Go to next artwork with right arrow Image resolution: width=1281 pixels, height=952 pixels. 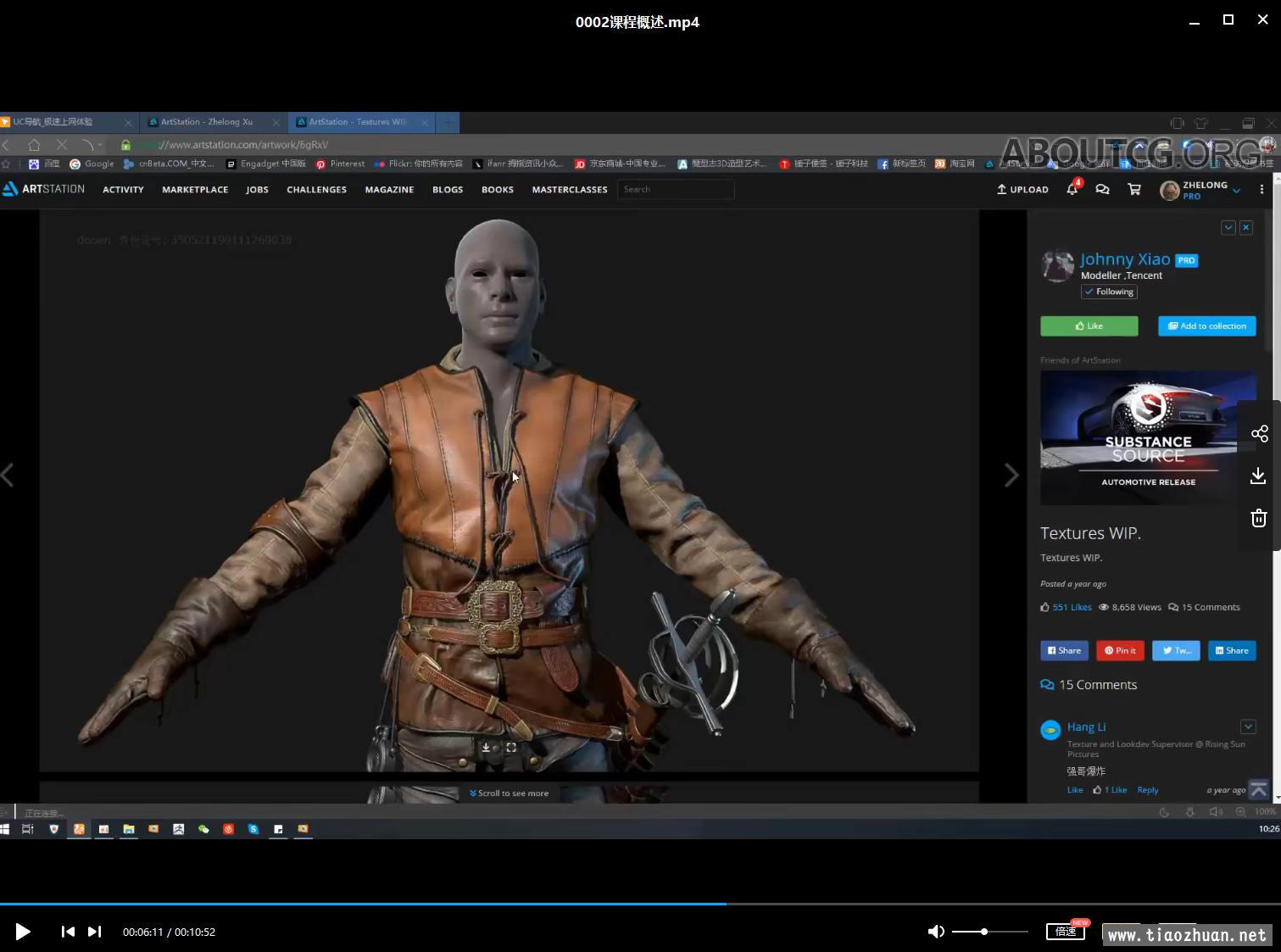[1011, 476]
